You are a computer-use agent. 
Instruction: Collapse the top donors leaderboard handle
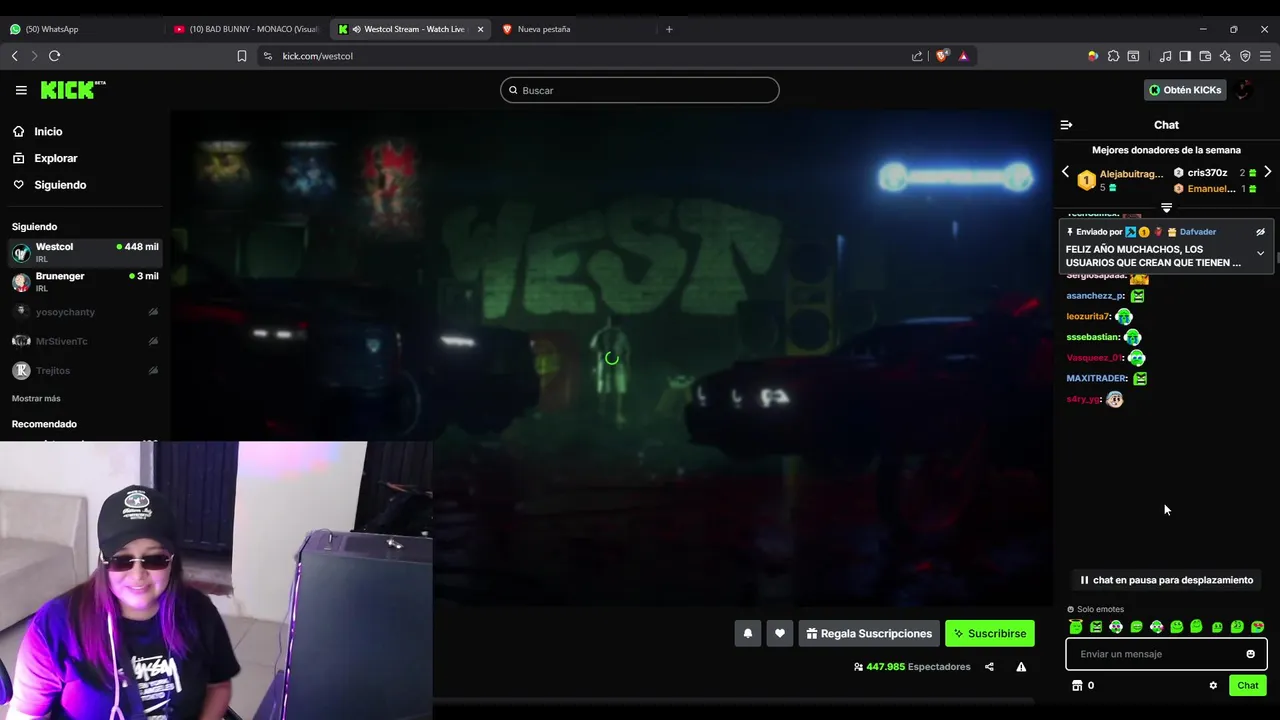coord(1166,208)
